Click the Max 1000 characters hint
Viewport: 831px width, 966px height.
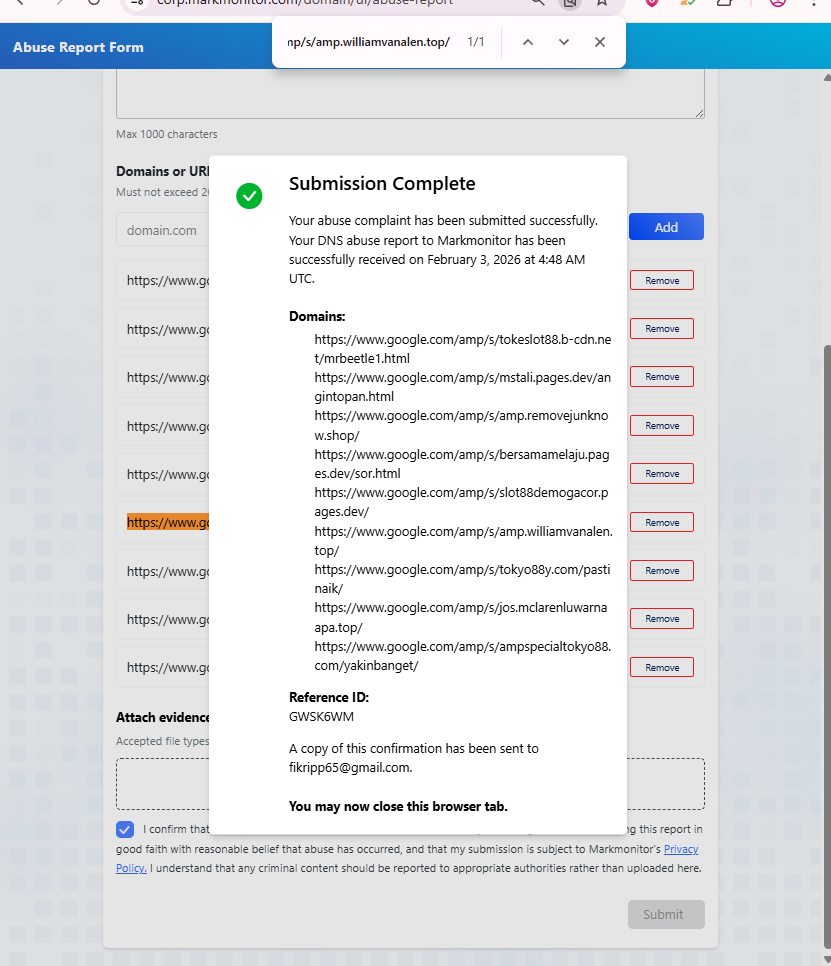167,134
